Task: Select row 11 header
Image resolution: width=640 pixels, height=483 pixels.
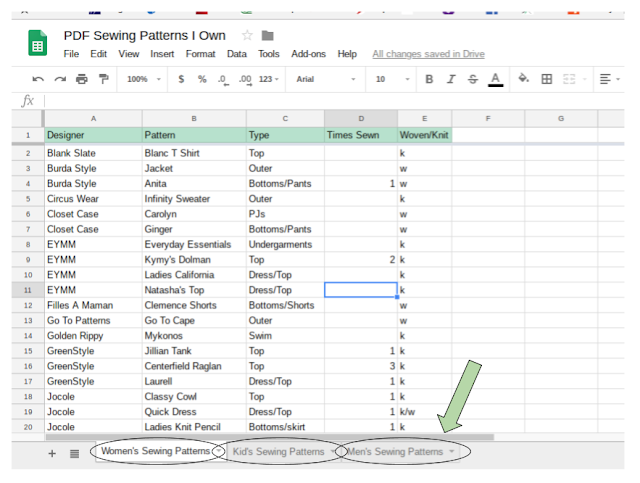Action: [28, 290]
